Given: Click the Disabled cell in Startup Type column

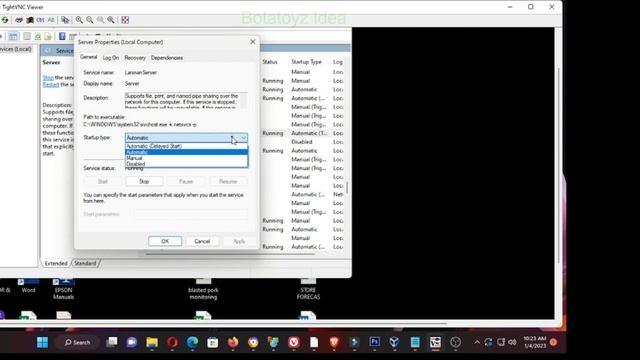Looking at the screenshot, I should pyautogui.click(x=302, y=142).
